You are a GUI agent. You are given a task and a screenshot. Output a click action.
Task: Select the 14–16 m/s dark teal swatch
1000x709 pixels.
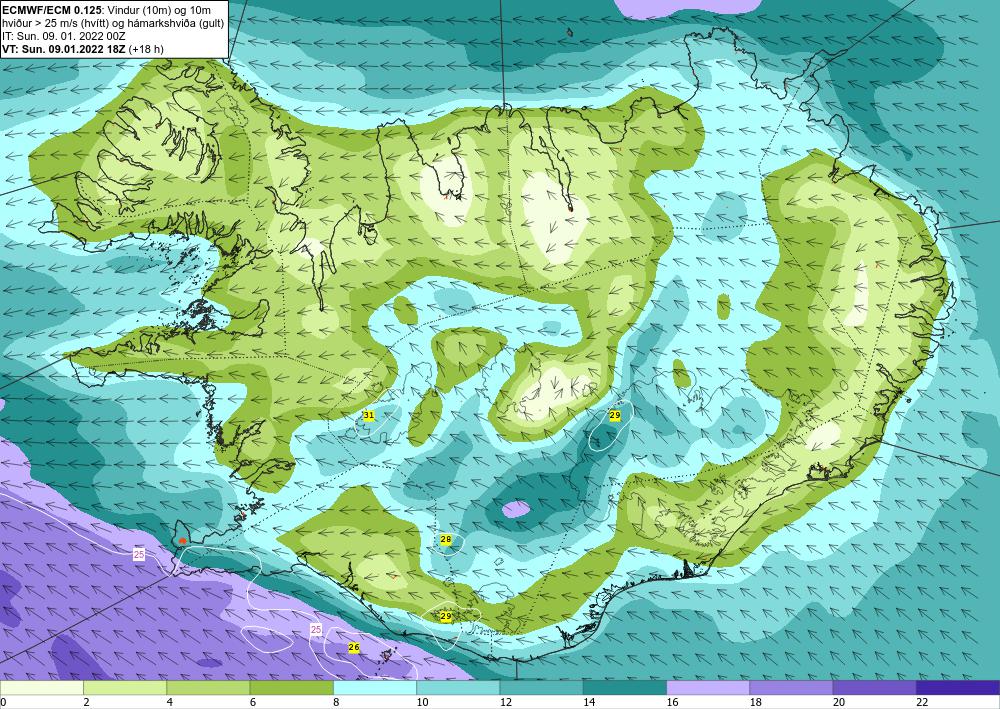625,688
